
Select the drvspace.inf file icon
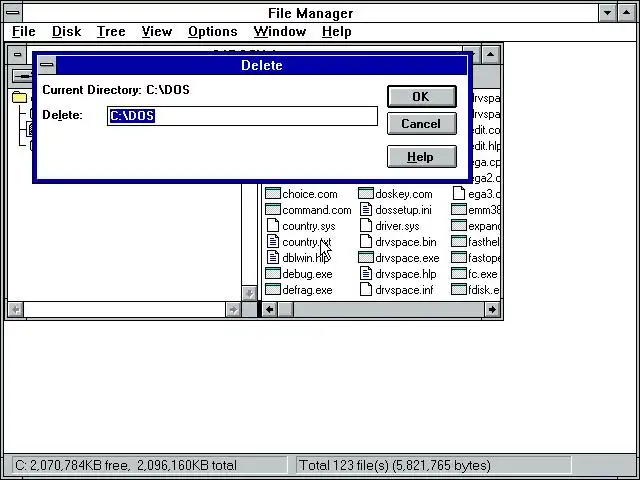[366, 289]
